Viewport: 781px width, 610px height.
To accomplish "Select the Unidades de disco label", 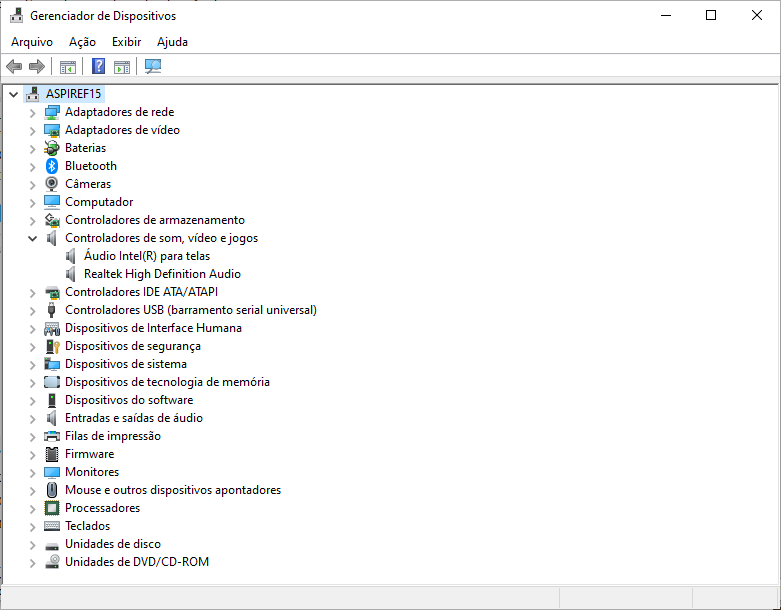I will pyautogui.click(x=113, y=544).
